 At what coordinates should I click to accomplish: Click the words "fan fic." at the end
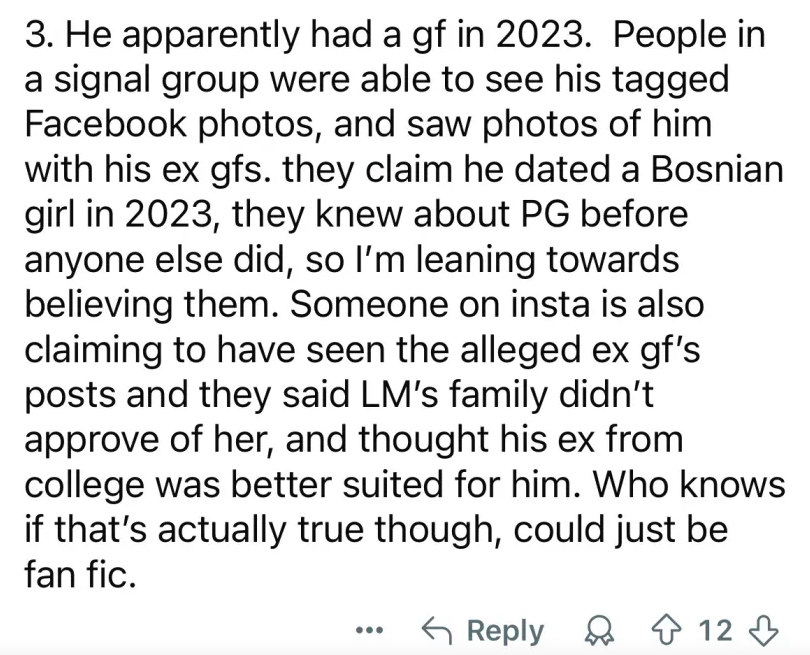(x=81, y=574)
